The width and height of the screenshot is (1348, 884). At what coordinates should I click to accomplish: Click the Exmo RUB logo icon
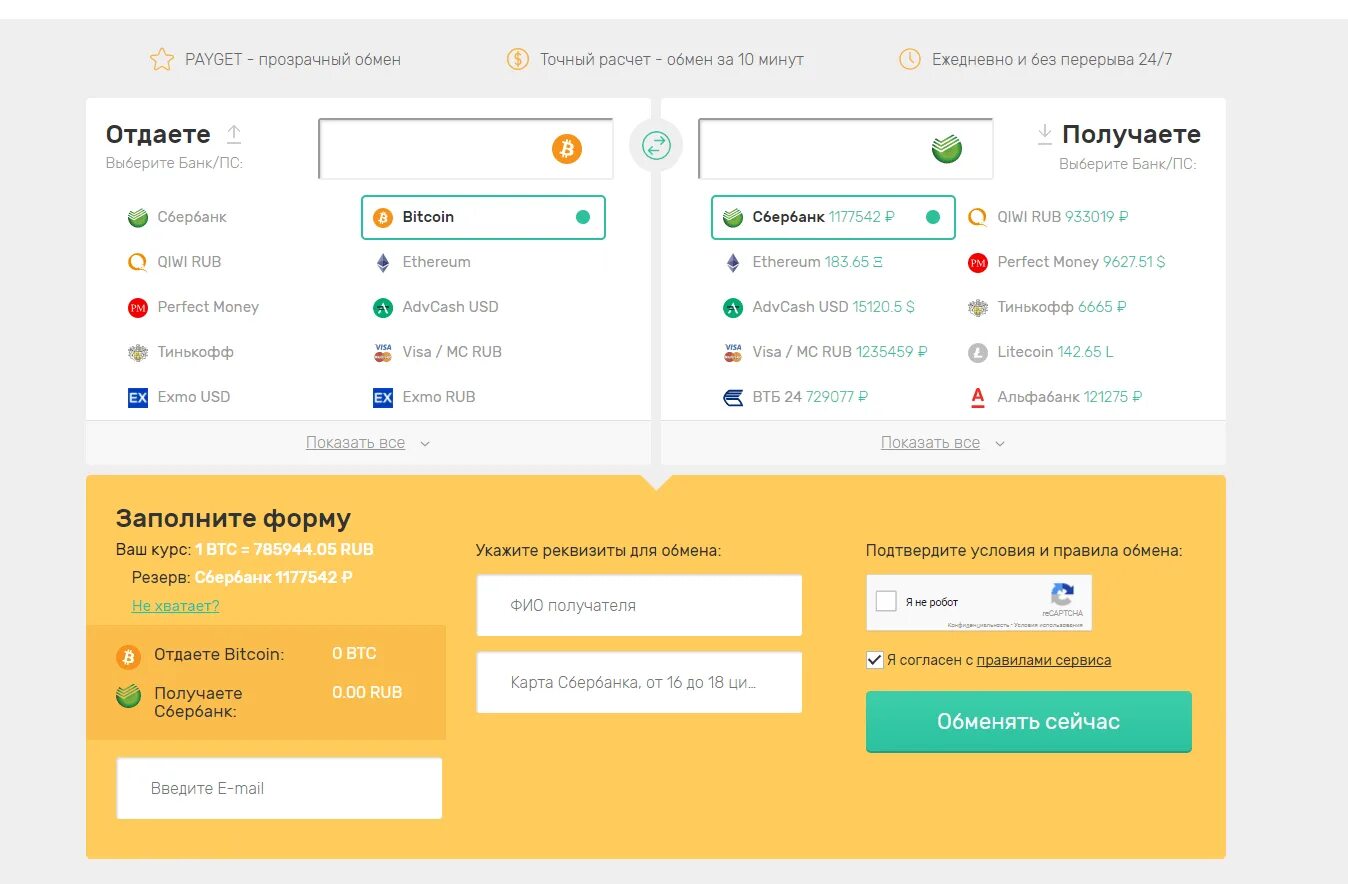[x=383, y=397]
